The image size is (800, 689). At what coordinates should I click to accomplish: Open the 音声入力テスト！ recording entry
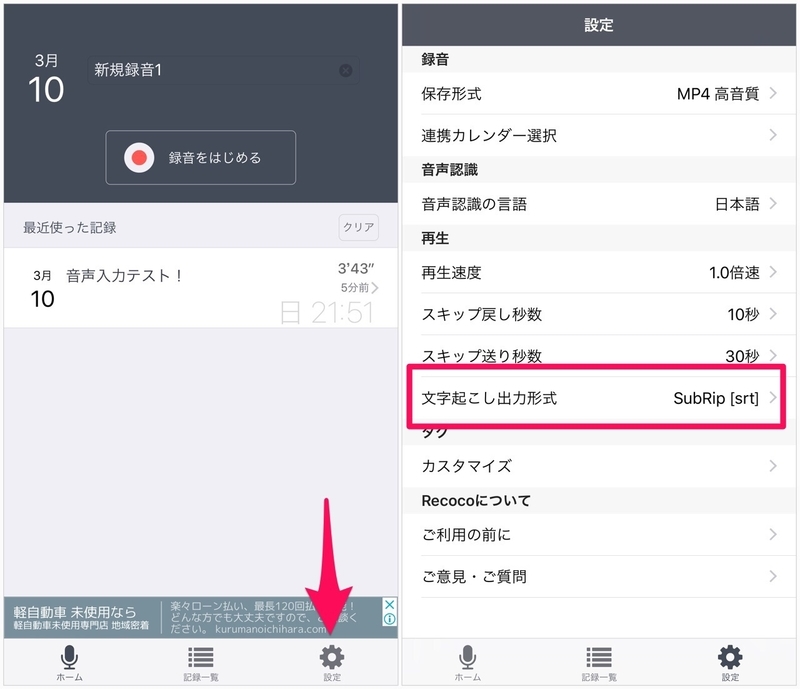[200, 288]
